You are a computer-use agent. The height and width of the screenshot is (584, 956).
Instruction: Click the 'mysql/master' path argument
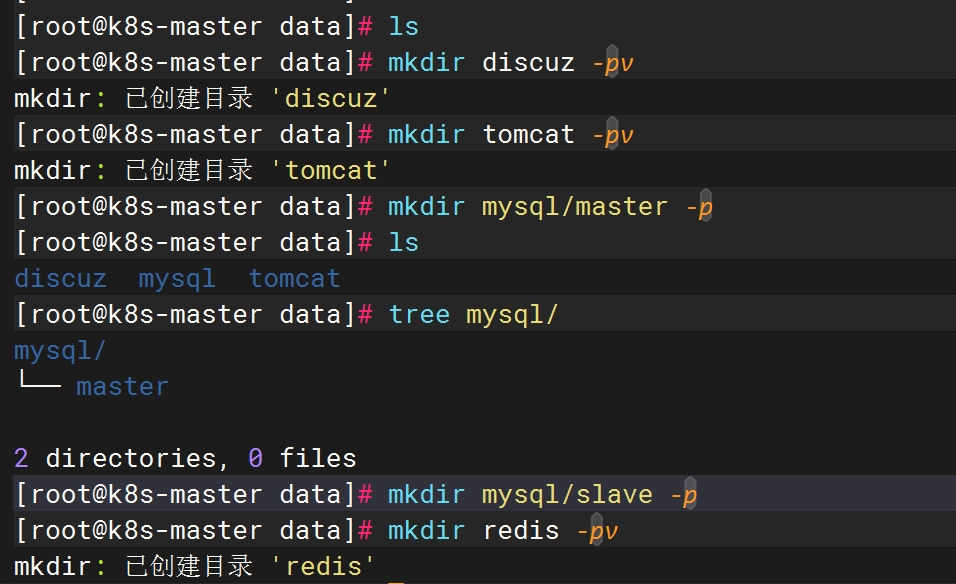[x=575, y=207]
